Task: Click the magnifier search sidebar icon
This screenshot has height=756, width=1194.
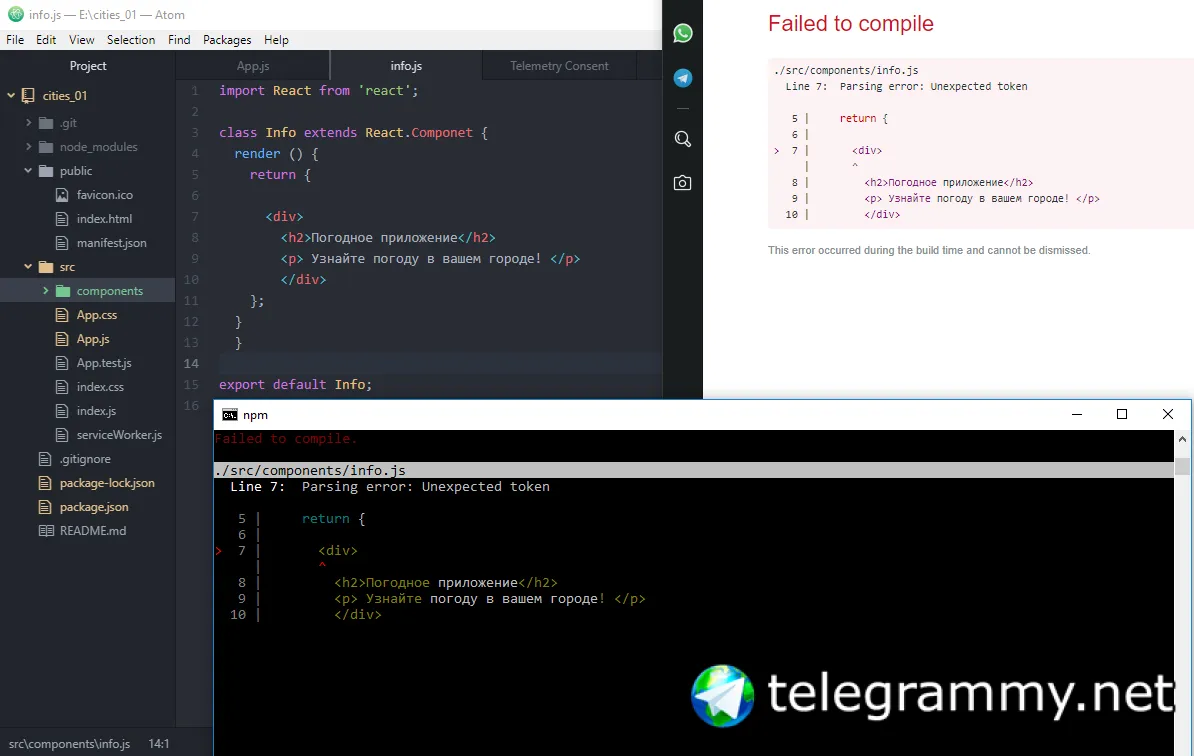Action: [682, 139]
